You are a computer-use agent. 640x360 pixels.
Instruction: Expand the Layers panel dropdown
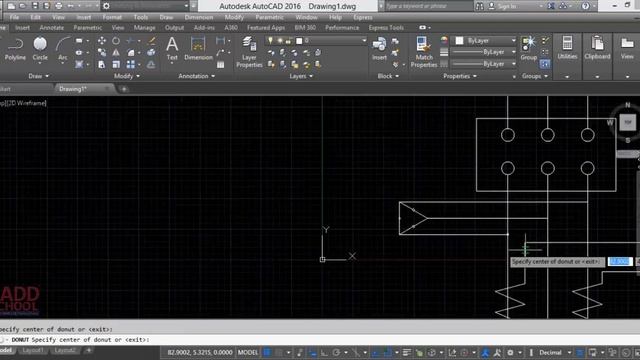[301, 76]
